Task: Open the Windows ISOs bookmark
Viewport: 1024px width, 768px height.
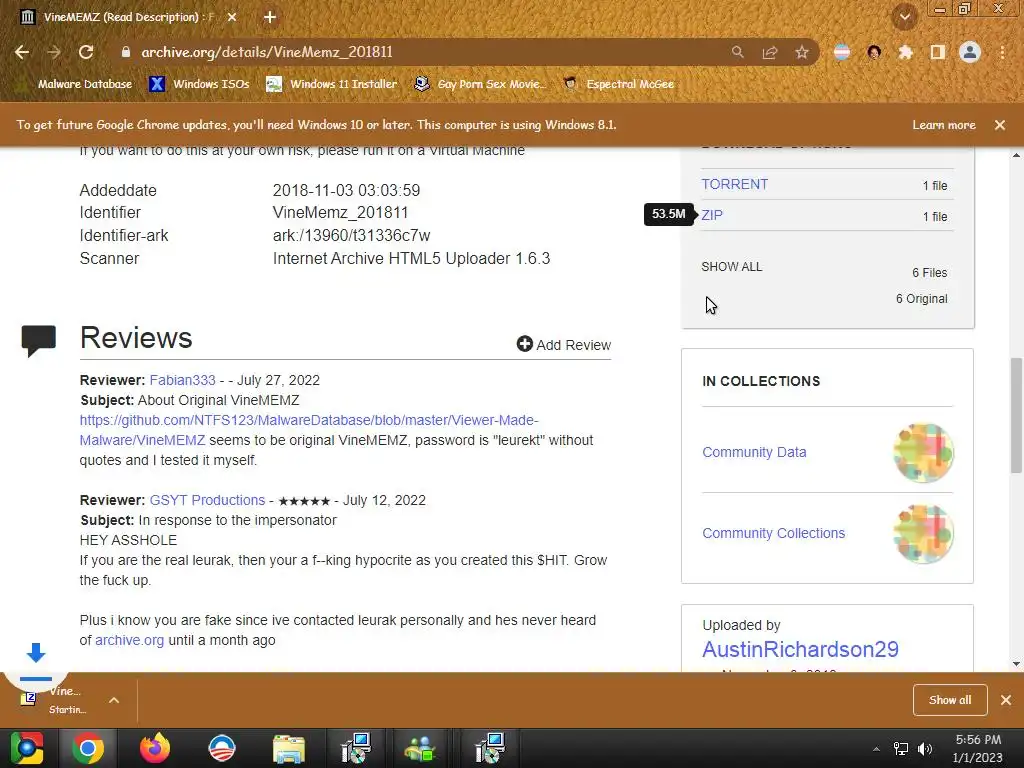Action: [x=199, y=84]
